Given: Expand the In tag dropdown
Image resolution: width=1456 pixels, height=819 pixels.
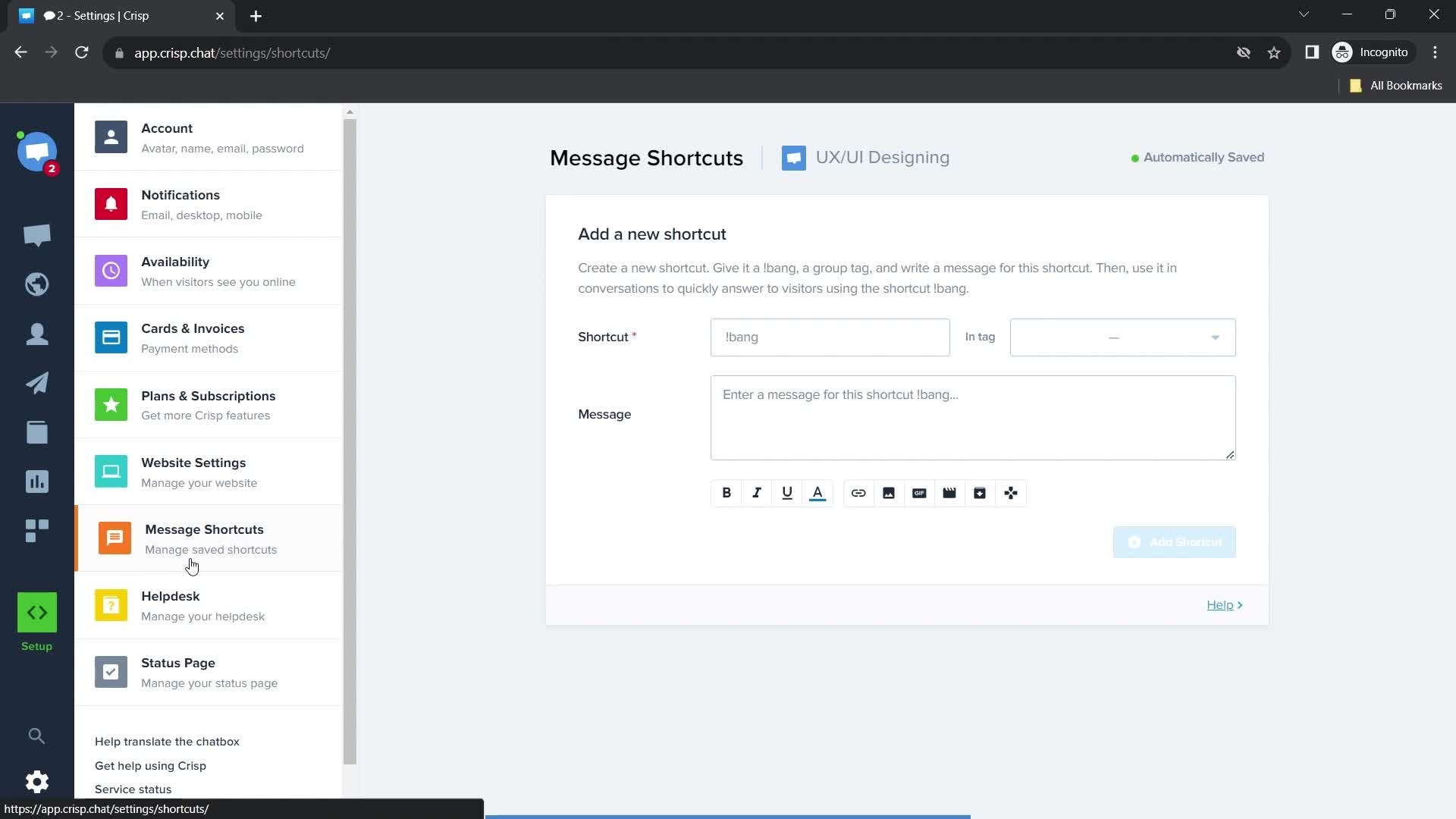Looking at the screenshot, I should [x=1122, y=337].
